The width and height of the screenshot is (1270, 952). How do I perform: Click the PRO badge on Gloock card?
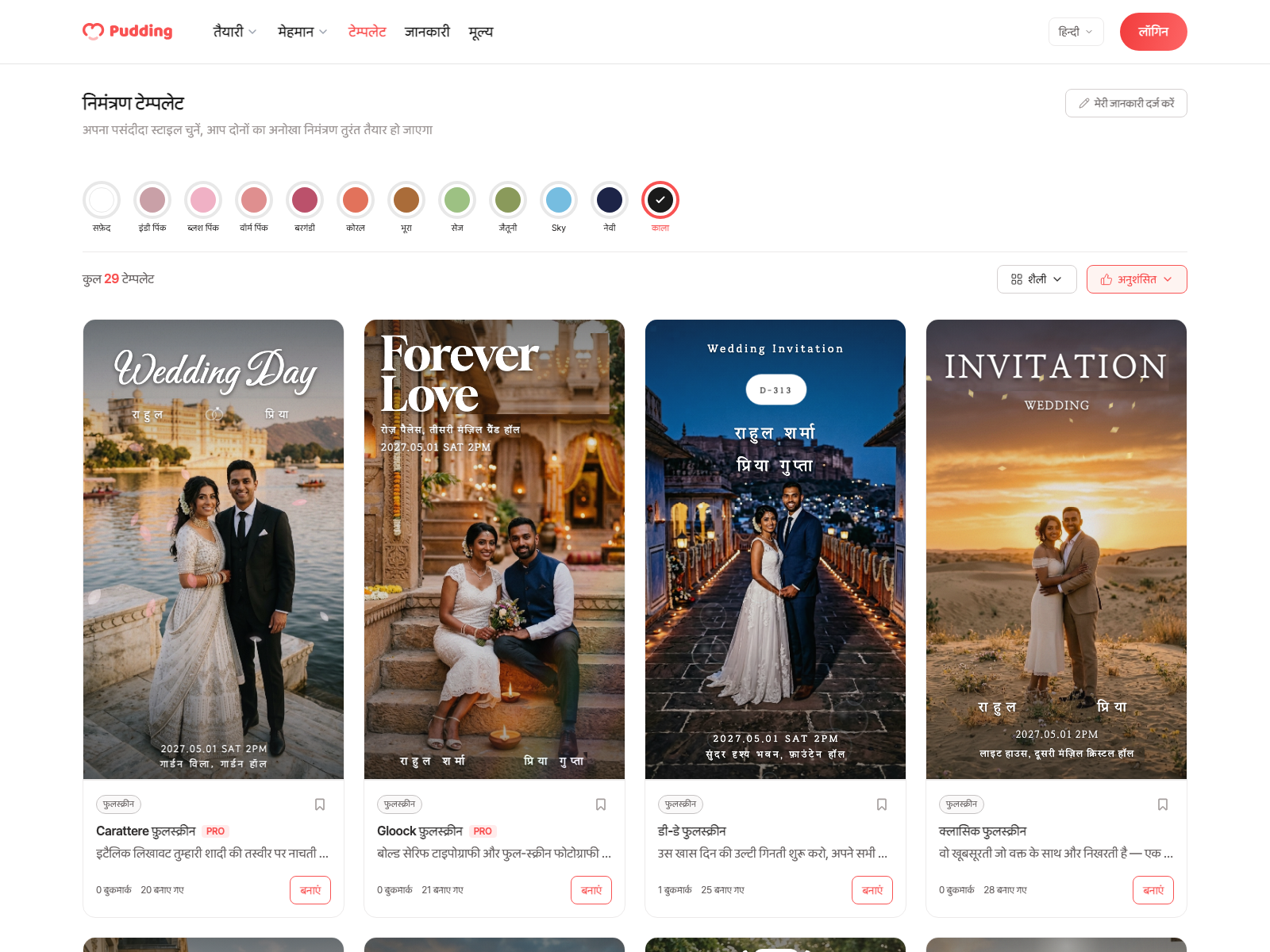(483, 831)
